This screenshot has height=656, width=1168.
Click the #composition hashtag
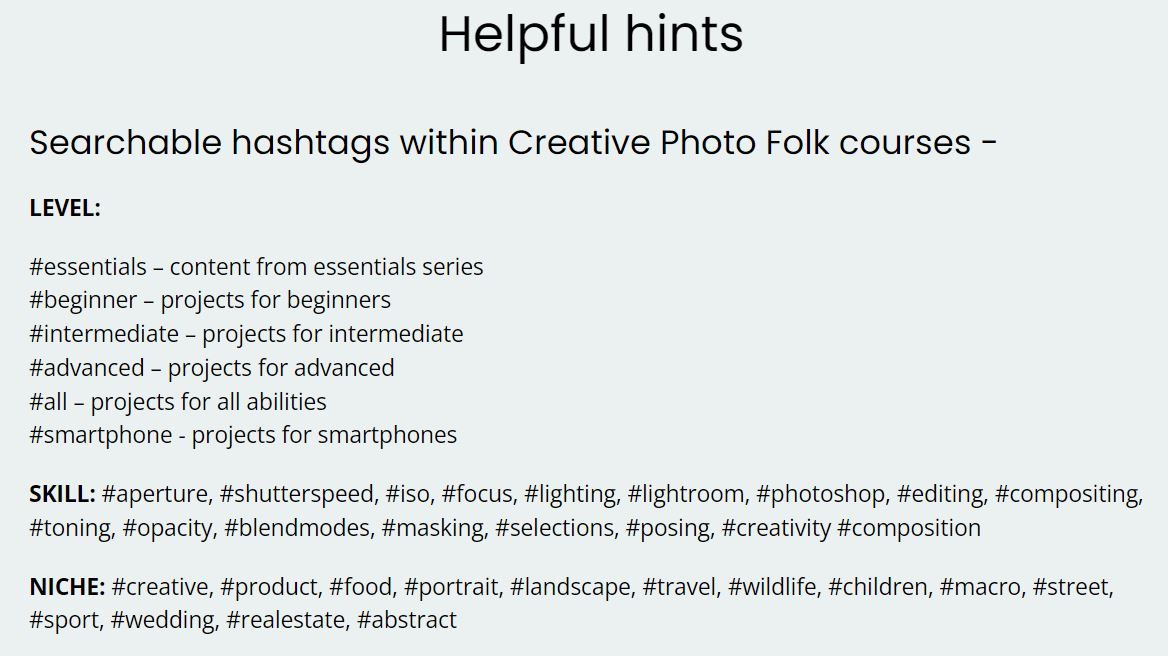(x=909, y=528)
